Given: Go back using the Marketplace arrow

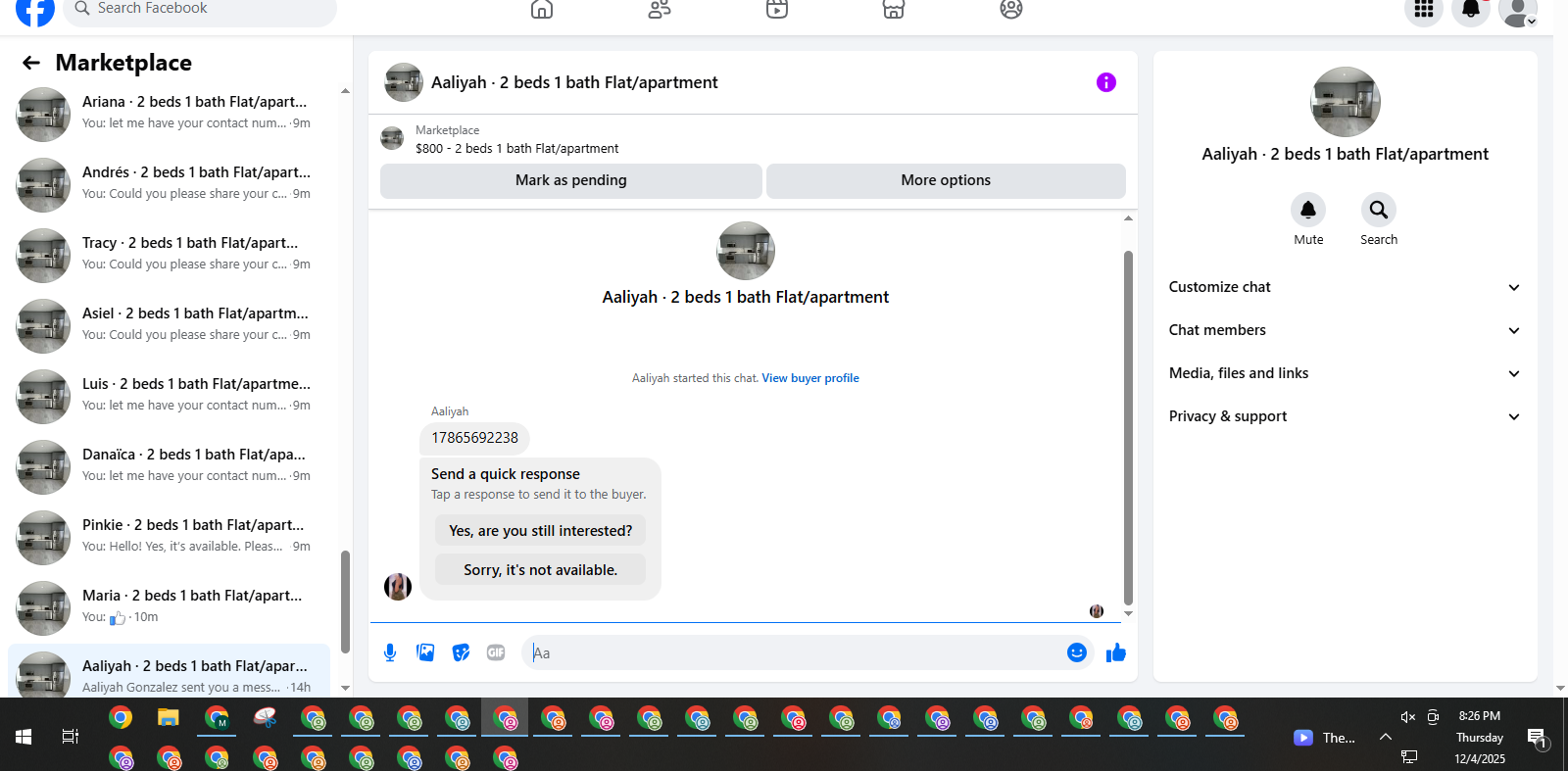Looking at the screenshot, I should point(31,63).
